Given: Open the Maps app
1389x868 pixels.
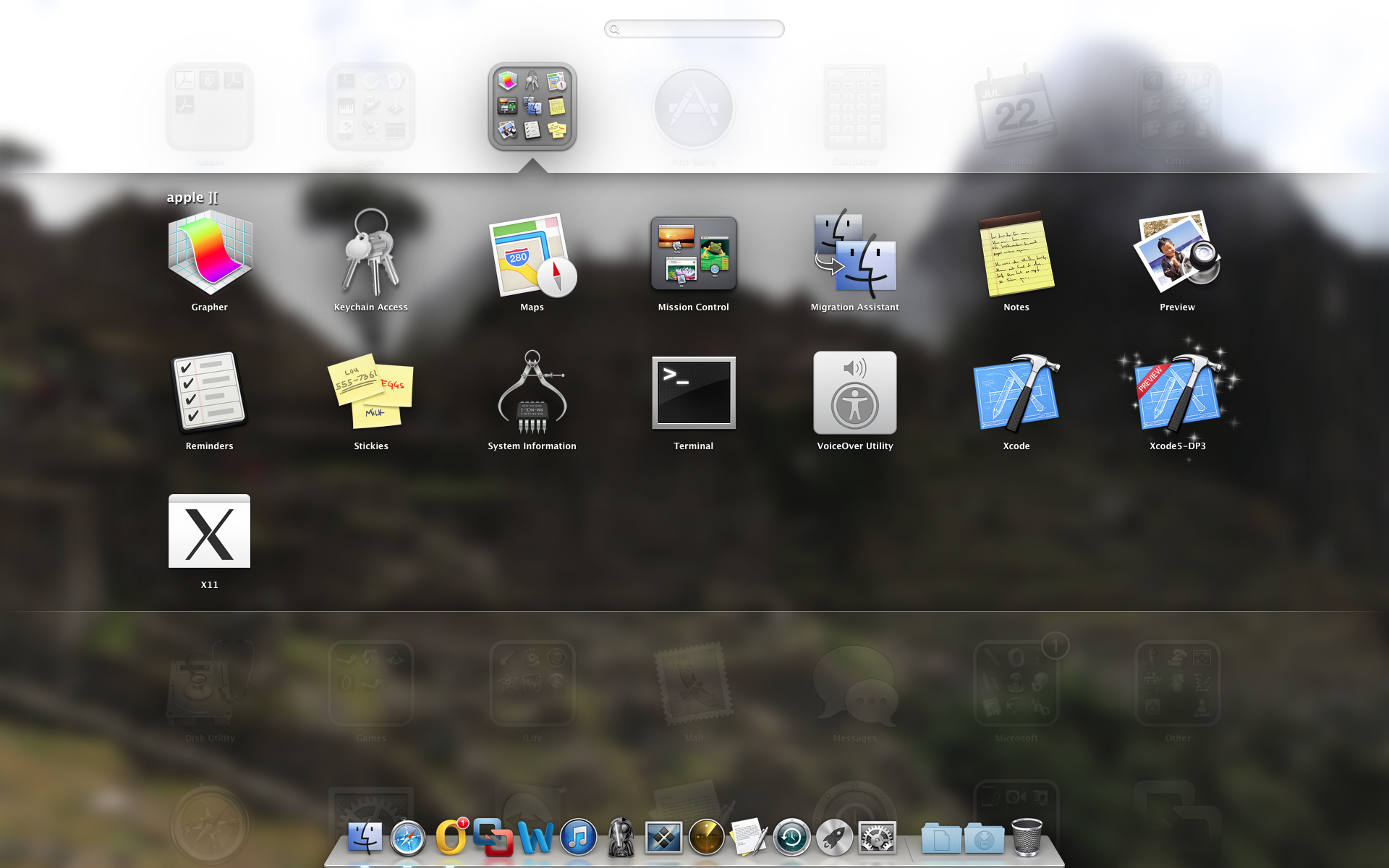Looking at the screenshot, I should tap(532, 255).
